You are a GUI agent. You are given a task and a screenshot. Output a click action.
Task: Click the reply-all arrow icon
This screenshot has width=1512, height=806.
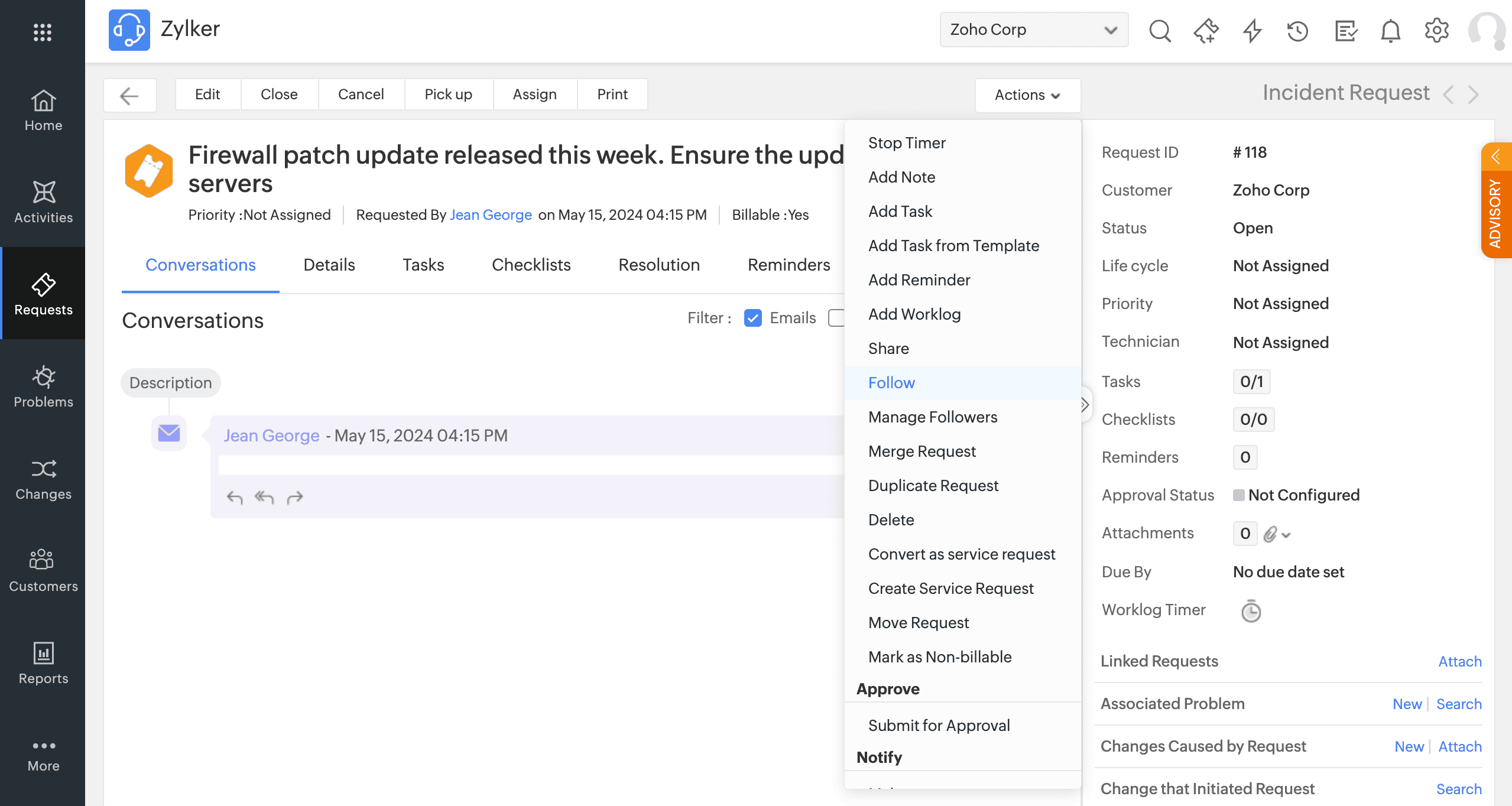[264, 498]
